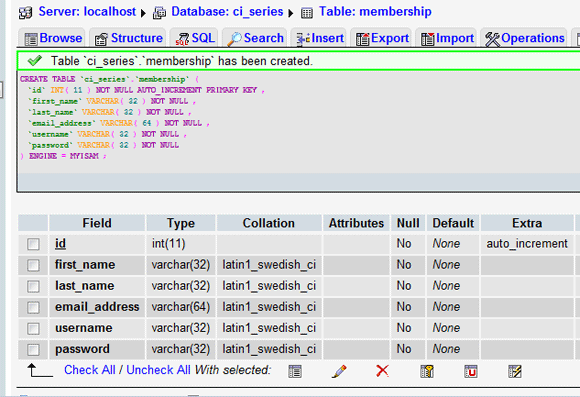Click the last_name field name
Screen dimensions: 580x397
coord(84,286)
